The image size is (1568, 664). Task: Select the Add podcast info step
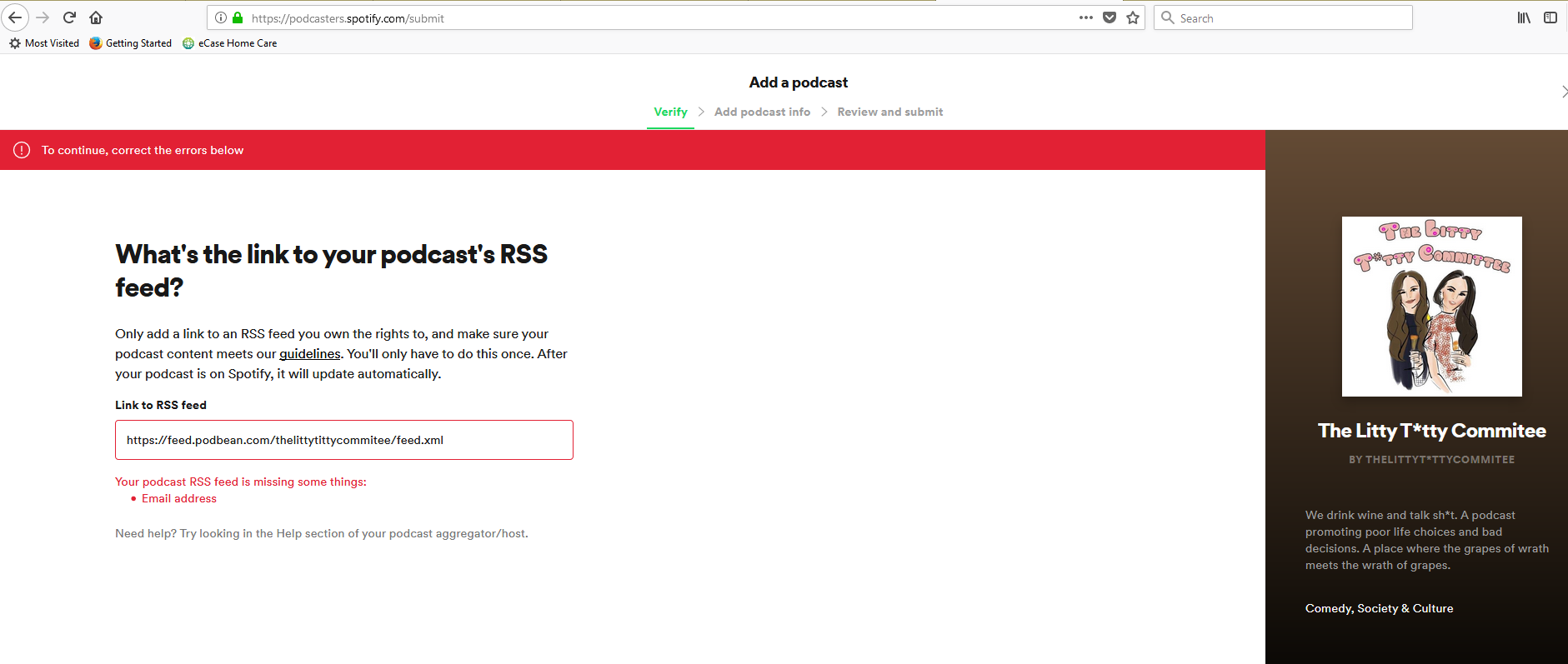click(762, 112)
